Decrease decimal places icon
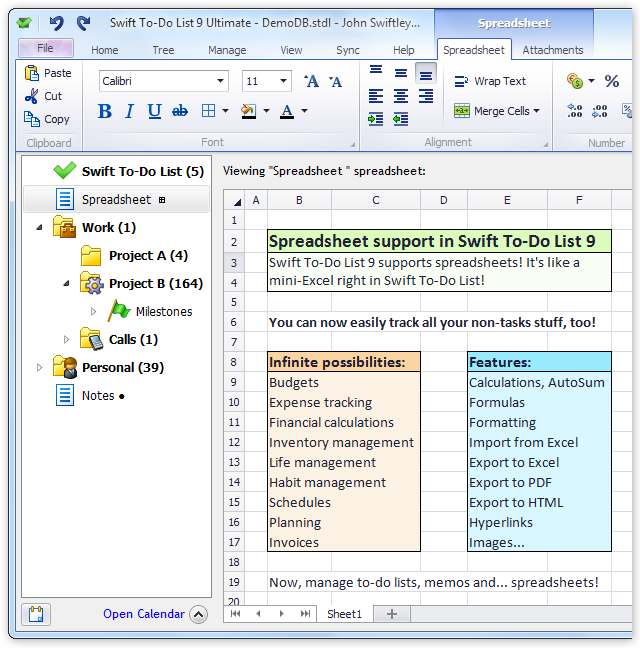This screenshot has height=648, width=640. point(600,111)
